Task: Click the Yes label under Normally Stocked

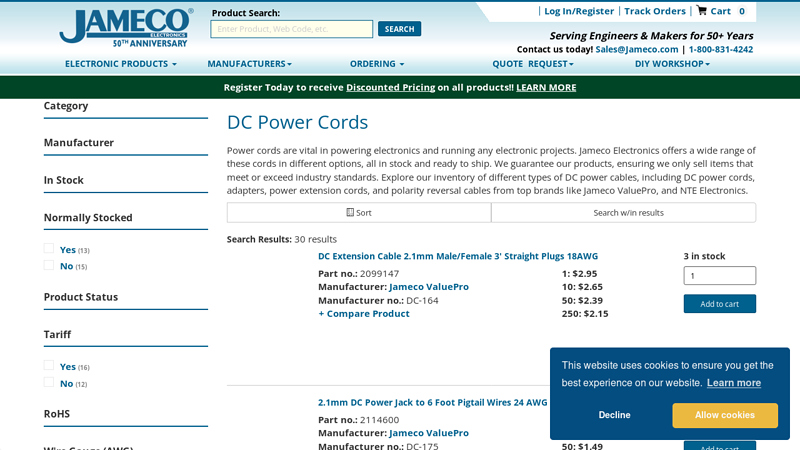Action: [67, 249]
